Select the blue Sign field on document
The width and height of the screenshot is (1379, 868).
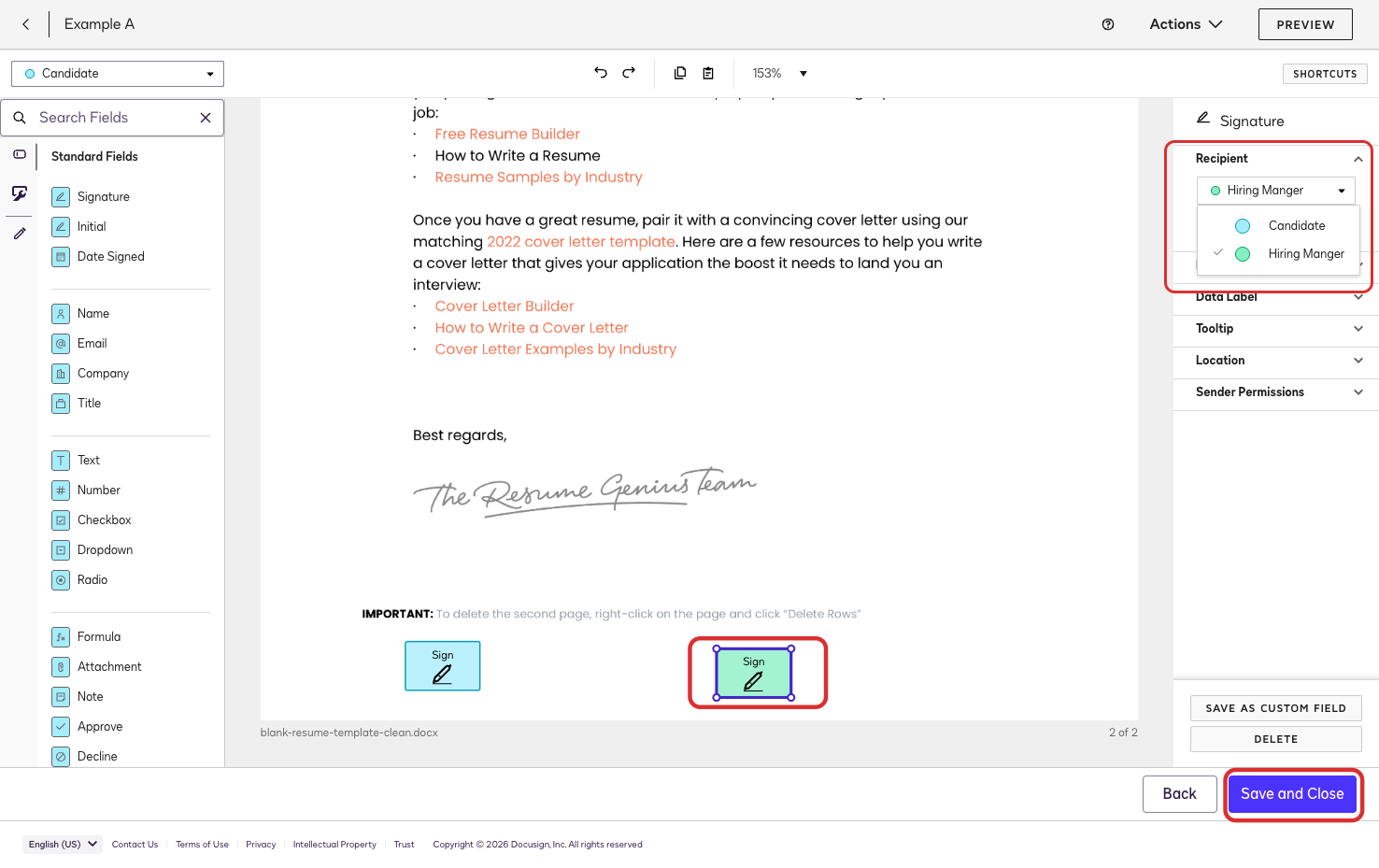pos(443,666)
